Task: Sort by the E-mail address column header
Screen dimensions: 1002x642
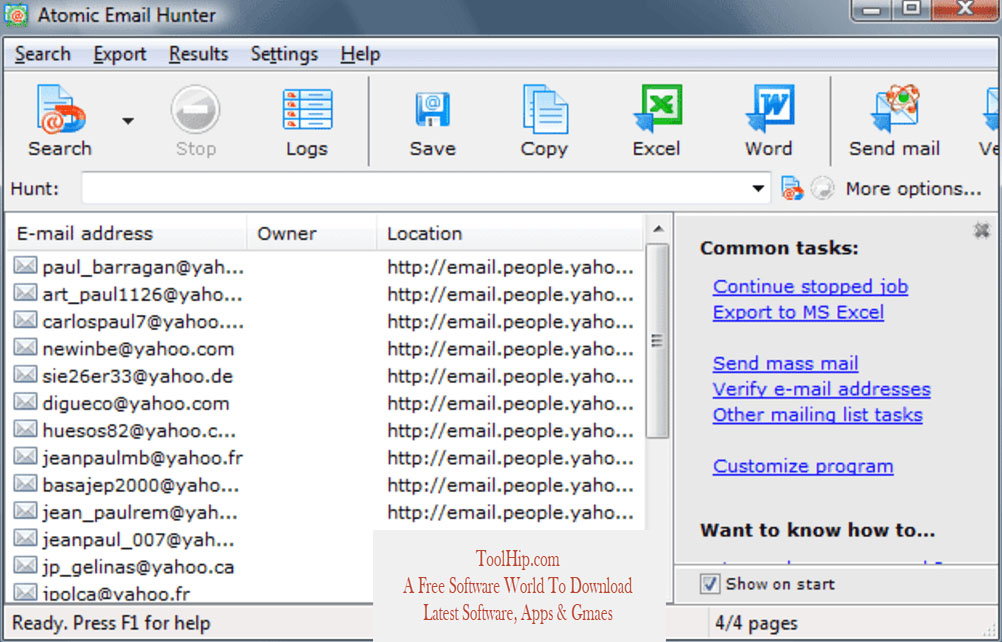Action: [127, 233]
